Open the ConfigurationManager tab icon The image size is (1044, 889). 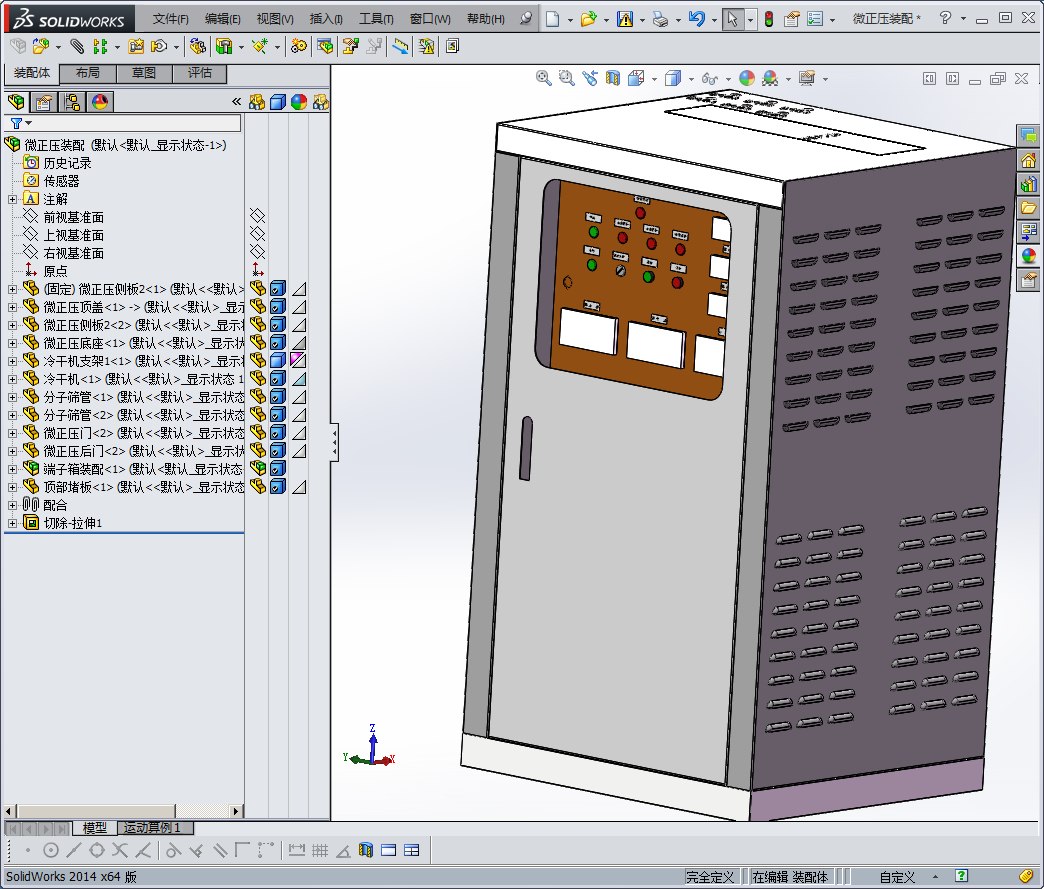[72, 102]
